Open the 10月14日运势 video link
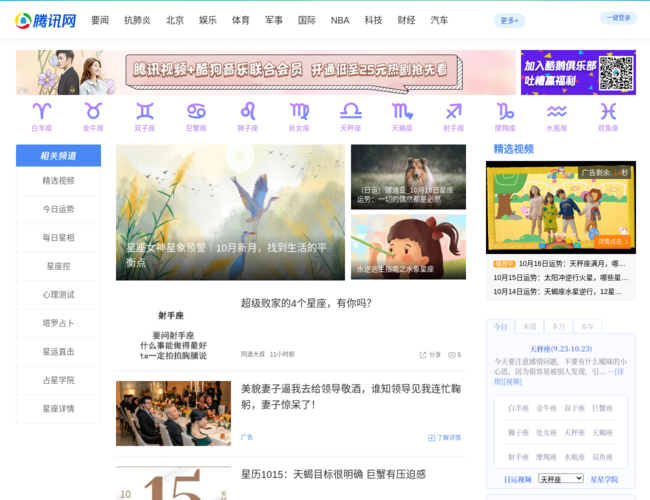 click(558, 292)
